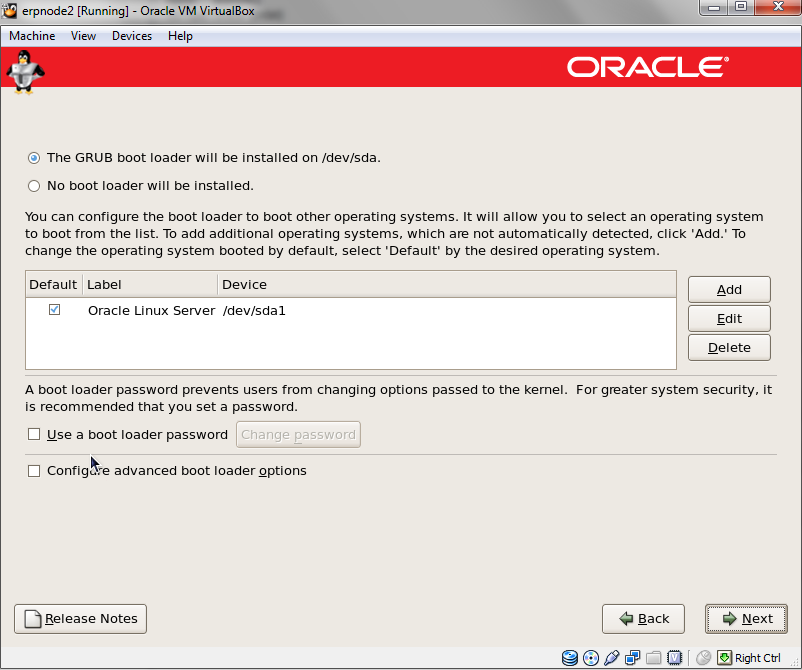Screen dimensions: 802x670
Task: Click the optical CD/DVD drive status icon
Action: click(591, 658)
